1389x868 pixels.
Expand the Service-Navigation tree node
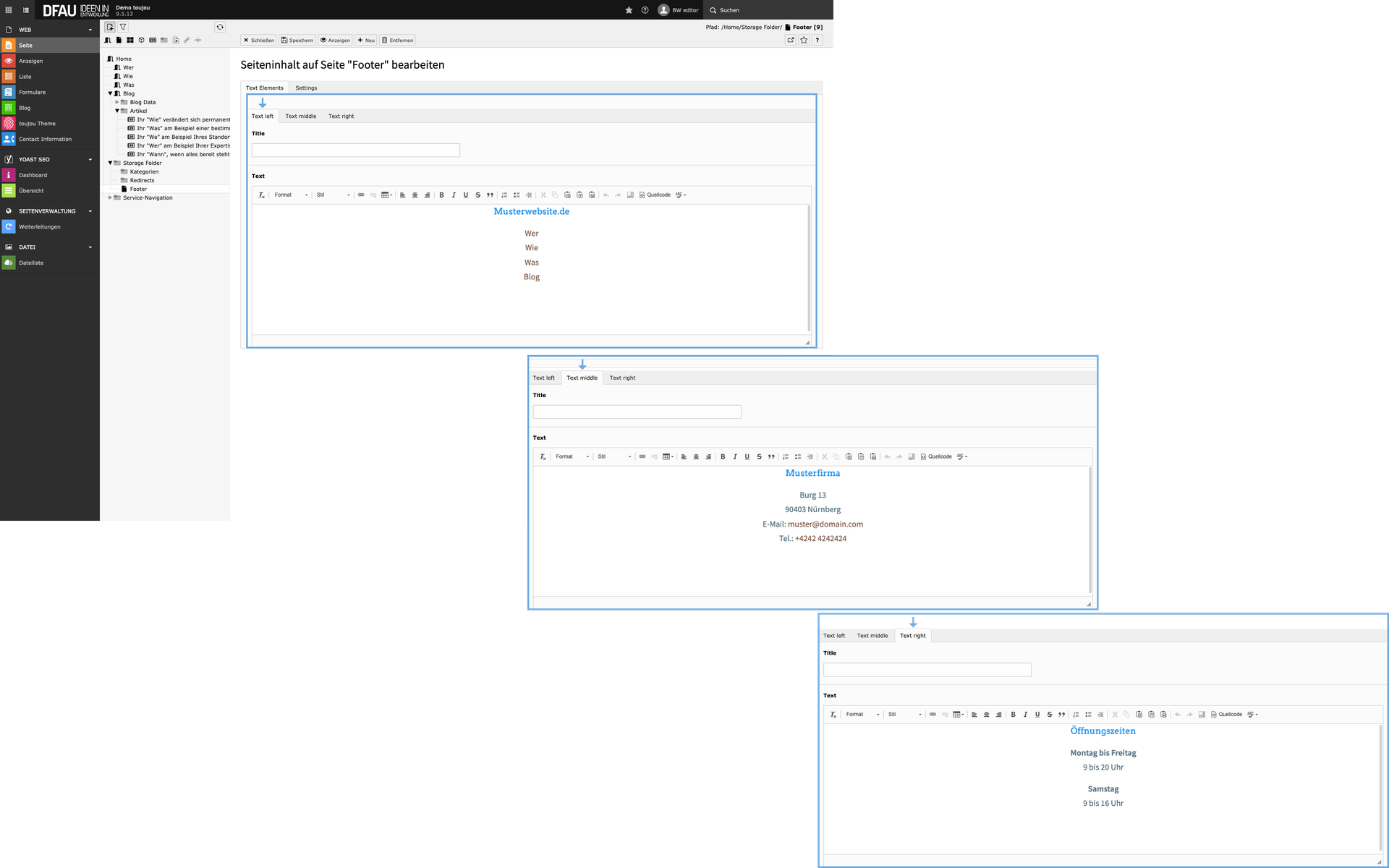point(110,197)
